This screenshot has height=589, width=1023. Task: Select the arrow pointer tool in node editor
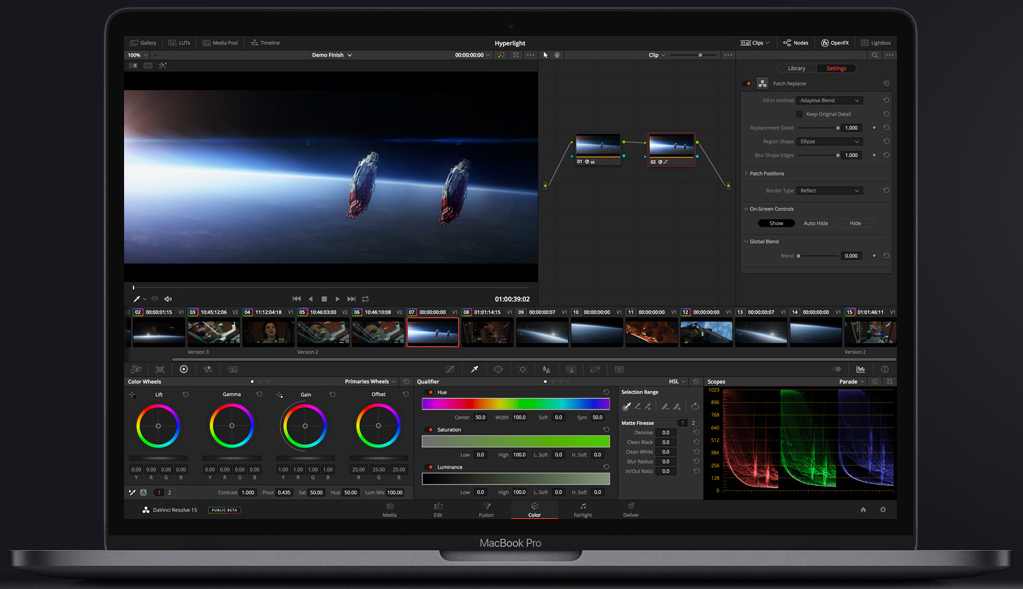pos(545,55)
